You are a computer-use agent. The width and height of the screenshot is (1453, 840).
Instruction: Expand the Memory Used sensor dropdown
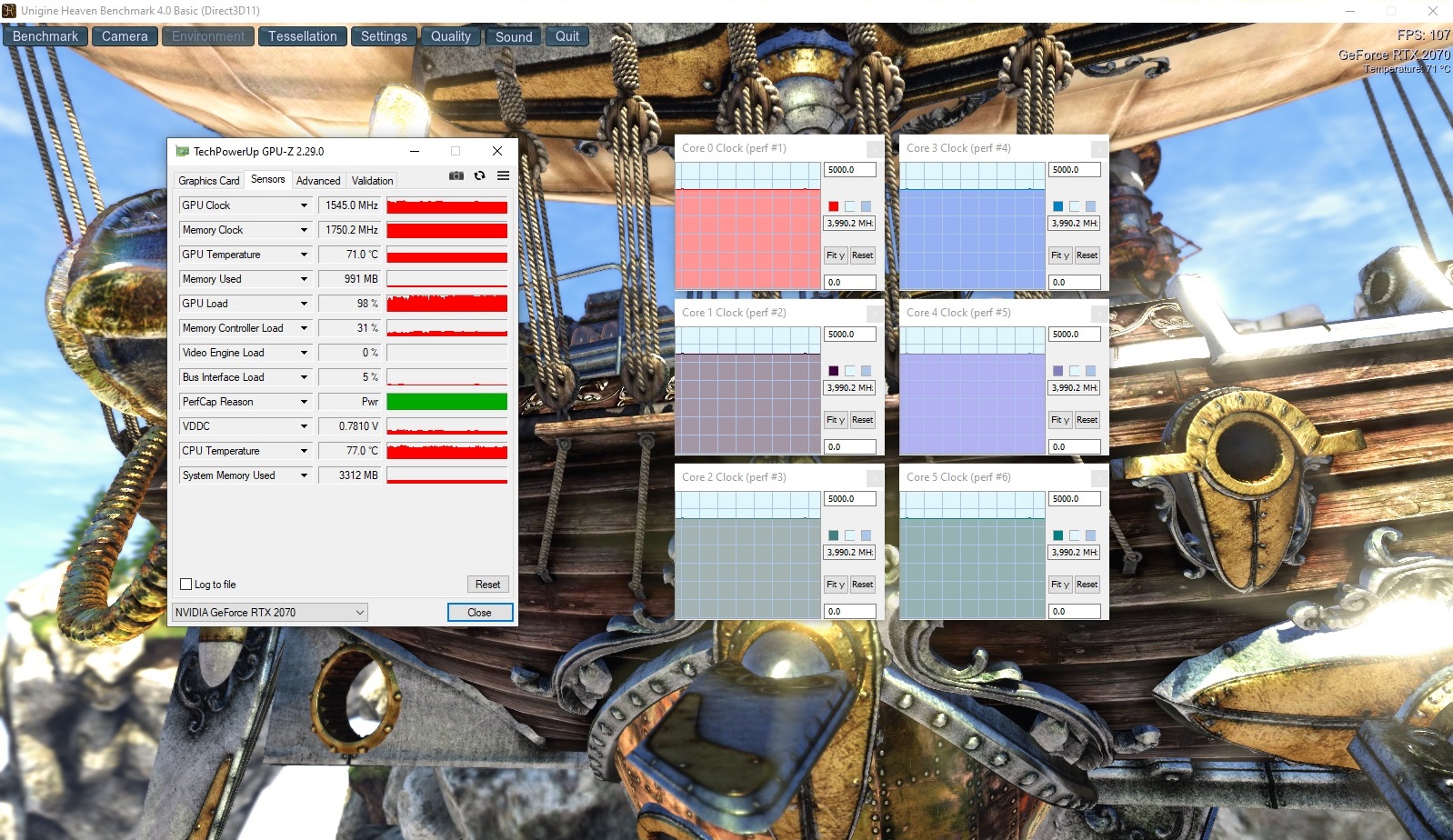pos(304,279)
